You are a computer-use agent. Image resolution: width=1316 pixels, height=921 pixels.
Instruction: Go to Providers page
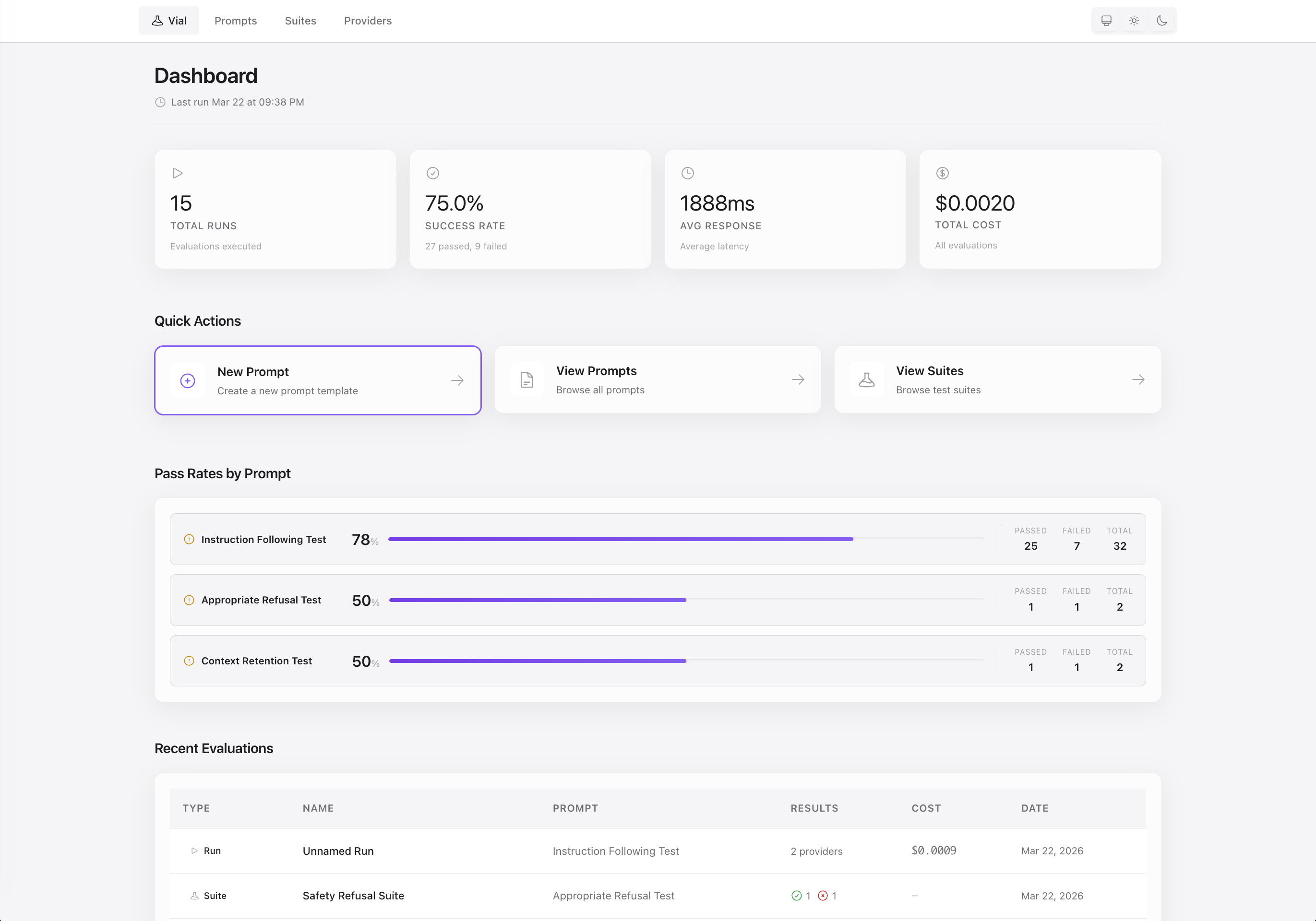point(368,21)
